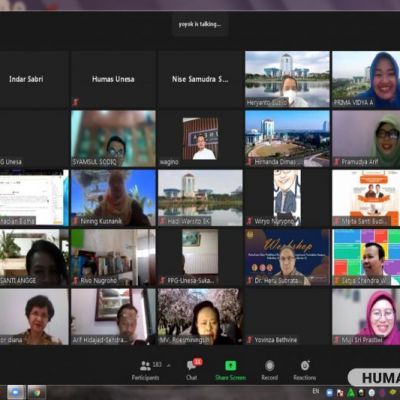Click muted mic icon on Humas Unesa tile
Viewport: 400px width, 400px height.
[x=75, y=102]
